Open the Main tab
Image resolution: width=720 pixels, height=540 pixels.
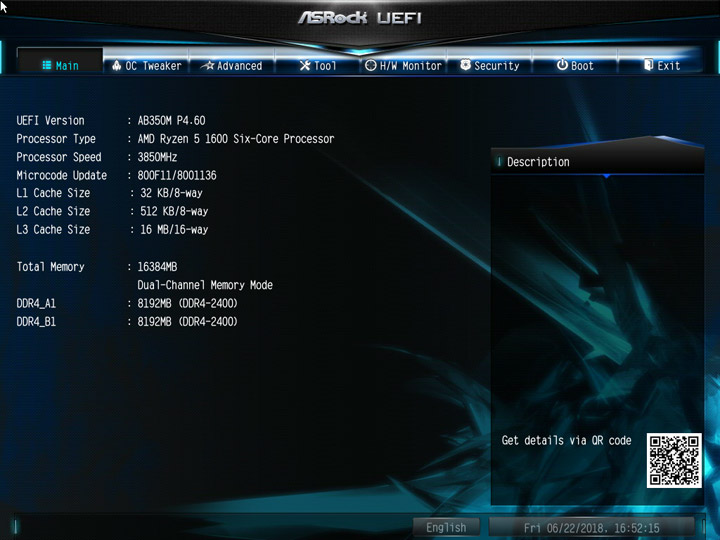(x=60, y=62)
